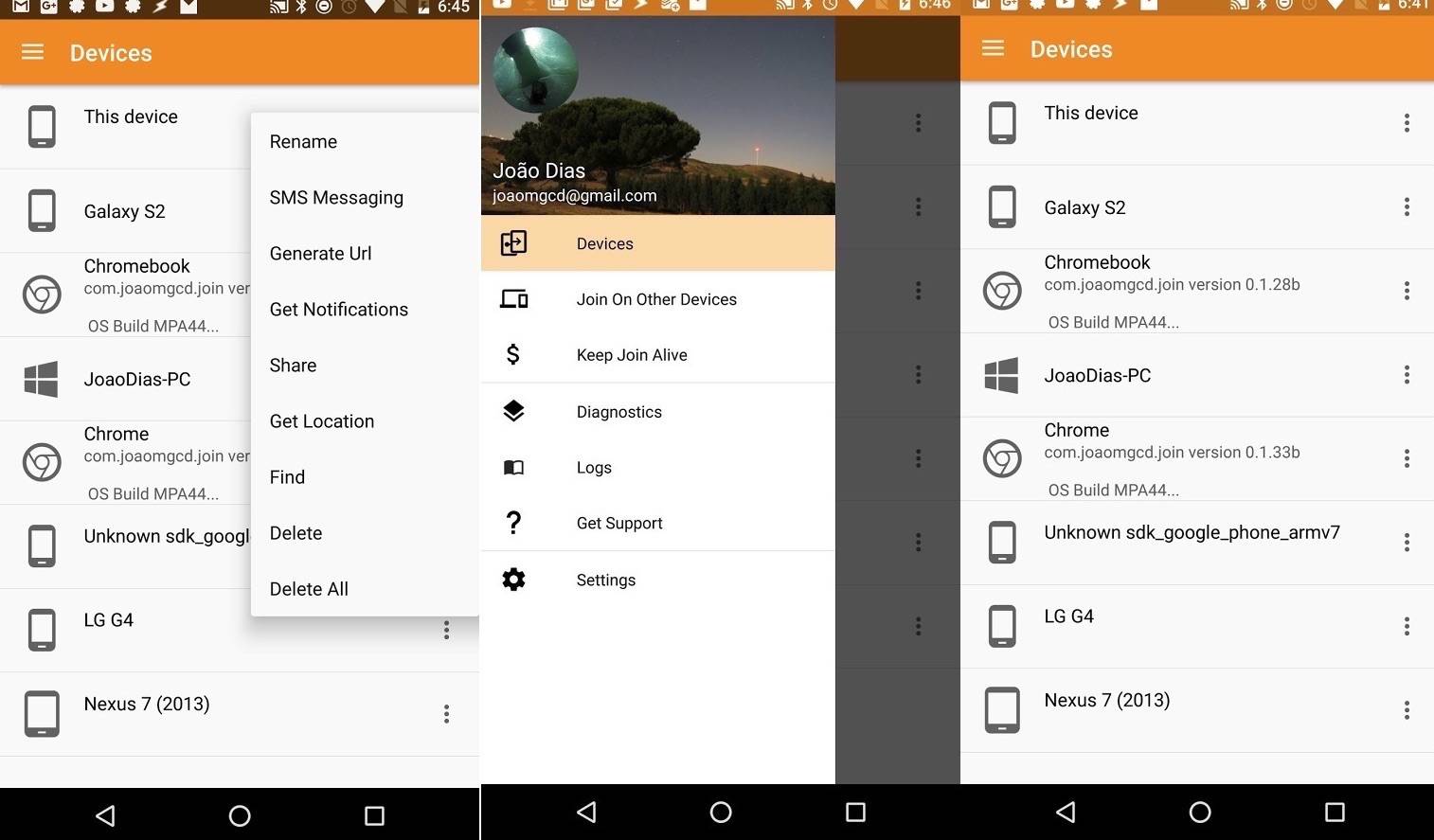
Task: Tap Galaxy S2 phone icon, left screen
Action: click(42, 210)
